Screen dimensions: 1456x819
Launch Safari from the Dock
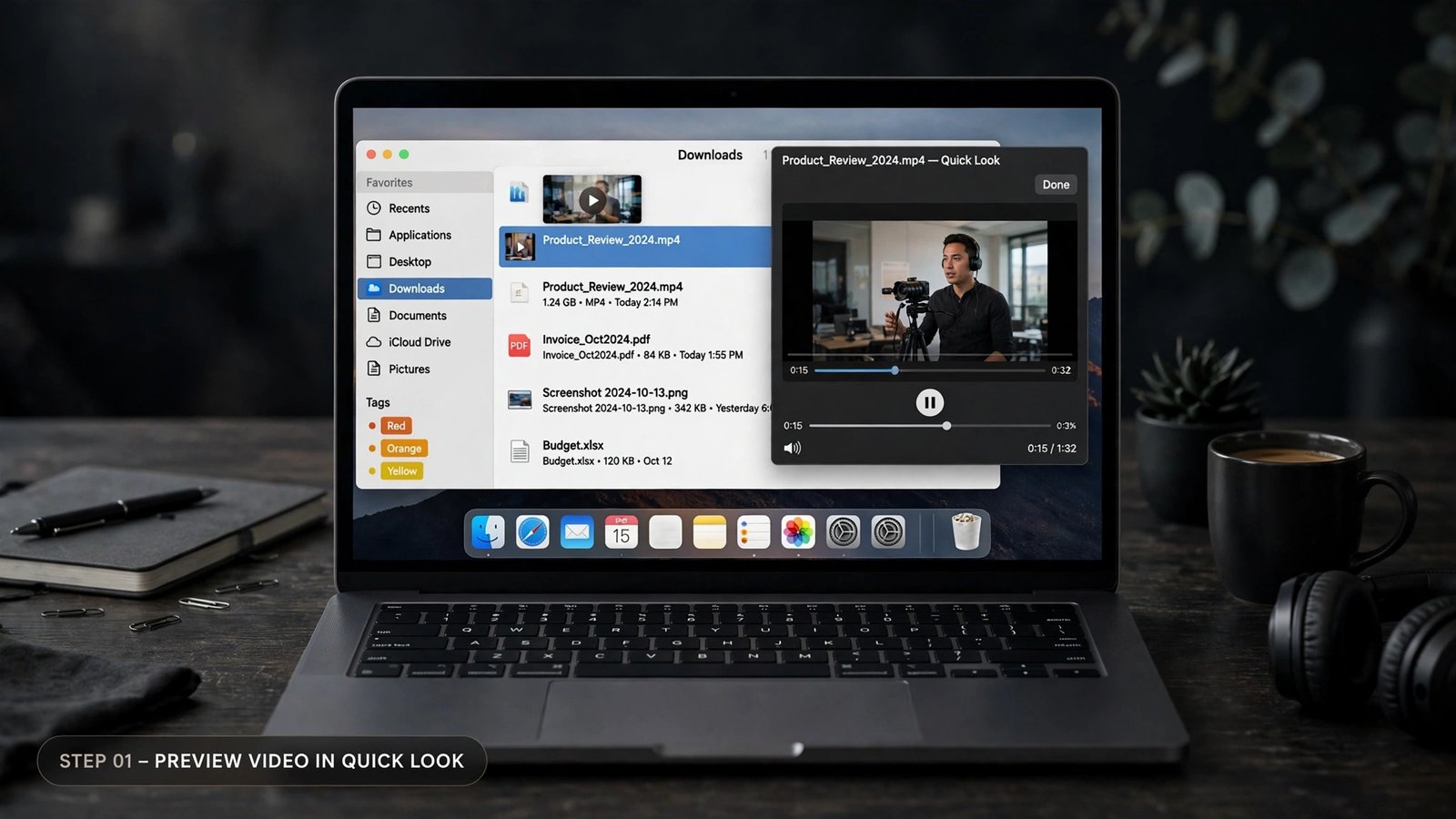pos(532,532)
